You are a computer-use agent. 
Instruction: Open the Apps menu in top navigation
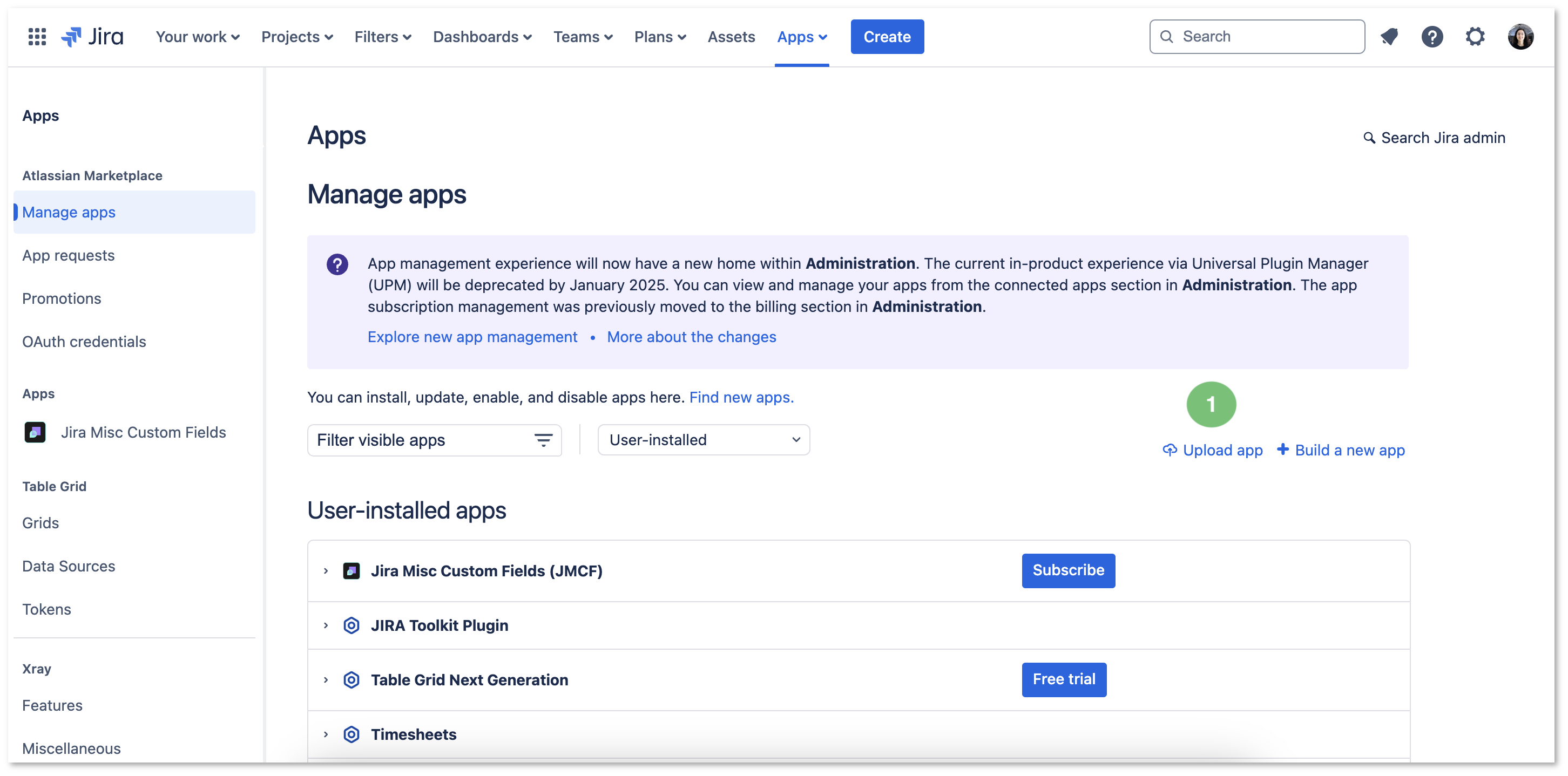click(x=802, y=37)
